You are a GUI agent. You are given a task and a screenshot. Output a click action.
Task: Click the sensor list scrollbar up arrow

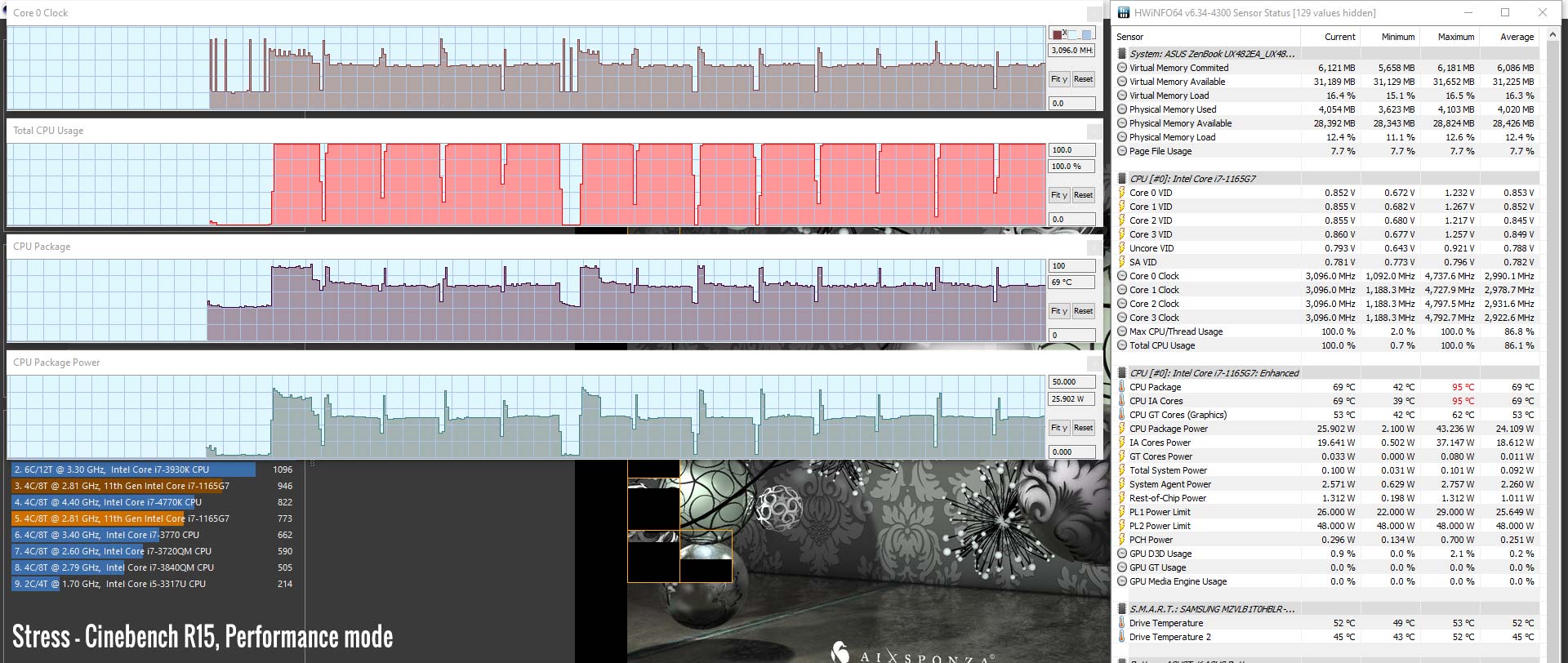pos(1552,37)
